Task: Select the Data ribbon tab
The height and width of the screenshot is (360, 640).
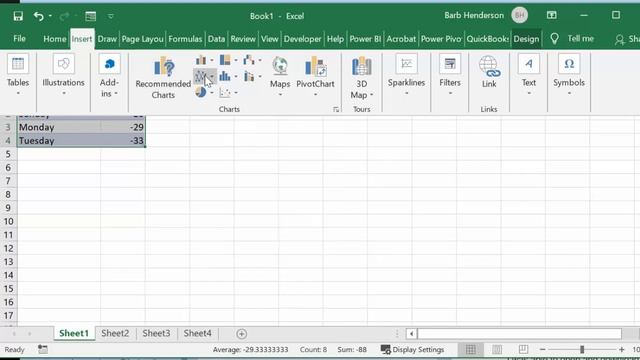Action: coord(216,39)
